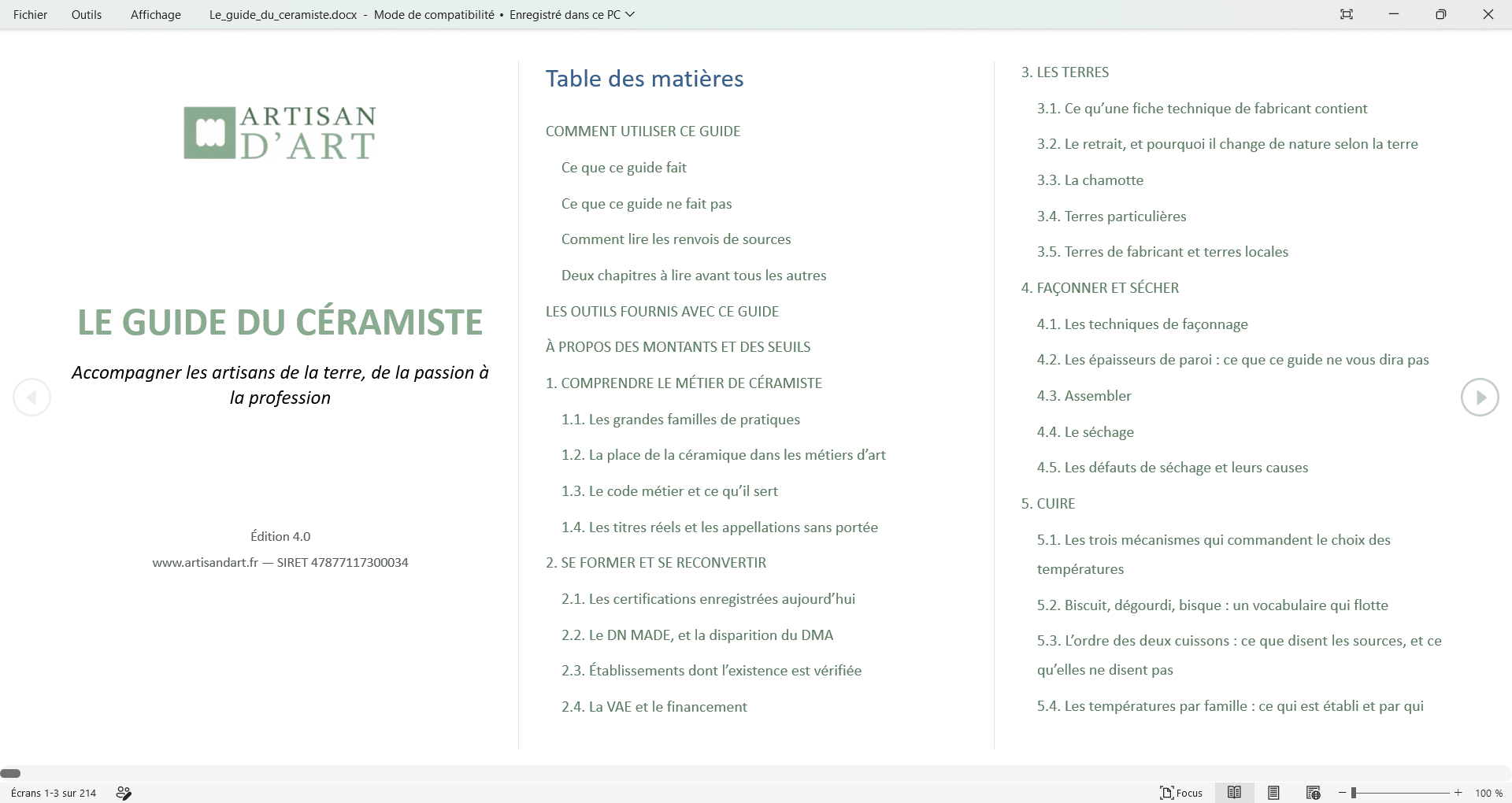Click the Artisan d'Art logo image
The height and width of the screenshot is (803, 1512).
pos(280,132)
